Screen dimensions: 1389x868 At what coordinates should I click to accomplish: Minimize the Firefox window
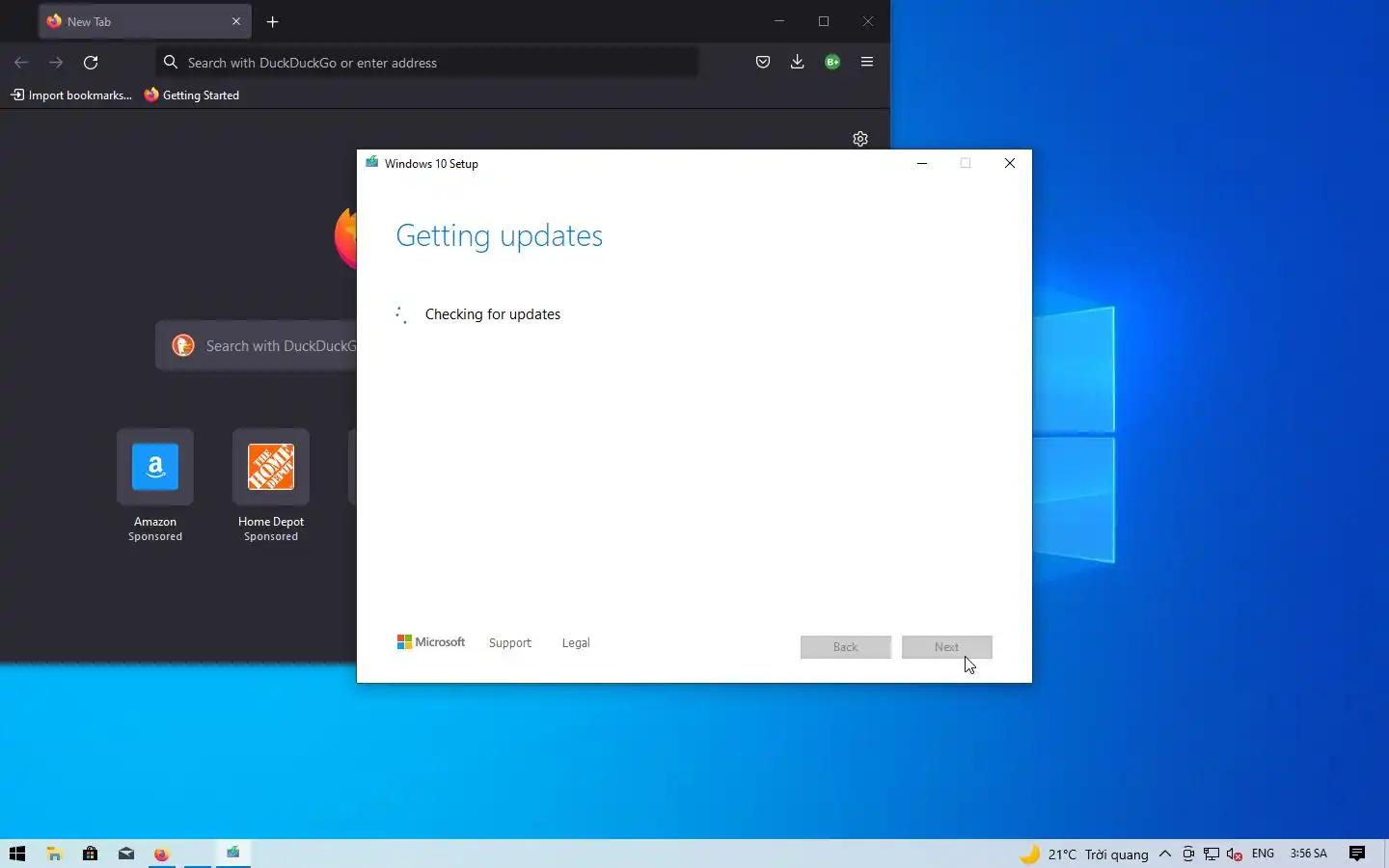pyautogui.click(x=779, y=21)
